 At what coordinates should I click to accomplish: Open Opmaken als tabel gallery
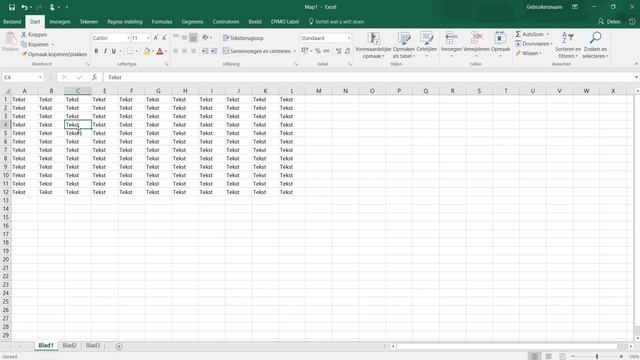click(x=404, y=45)
